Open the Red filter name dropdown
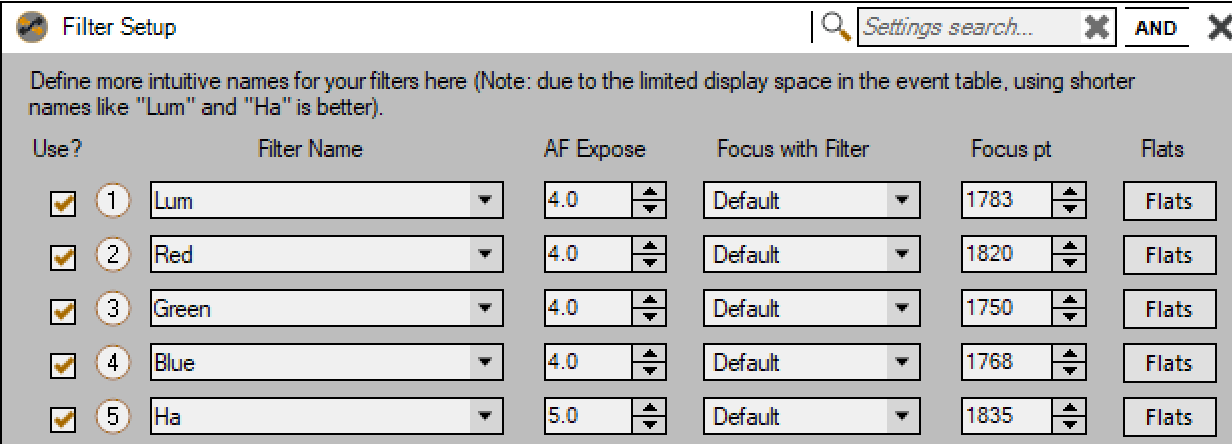This screenshot has width=1232, height=444. tap(485, 255)
